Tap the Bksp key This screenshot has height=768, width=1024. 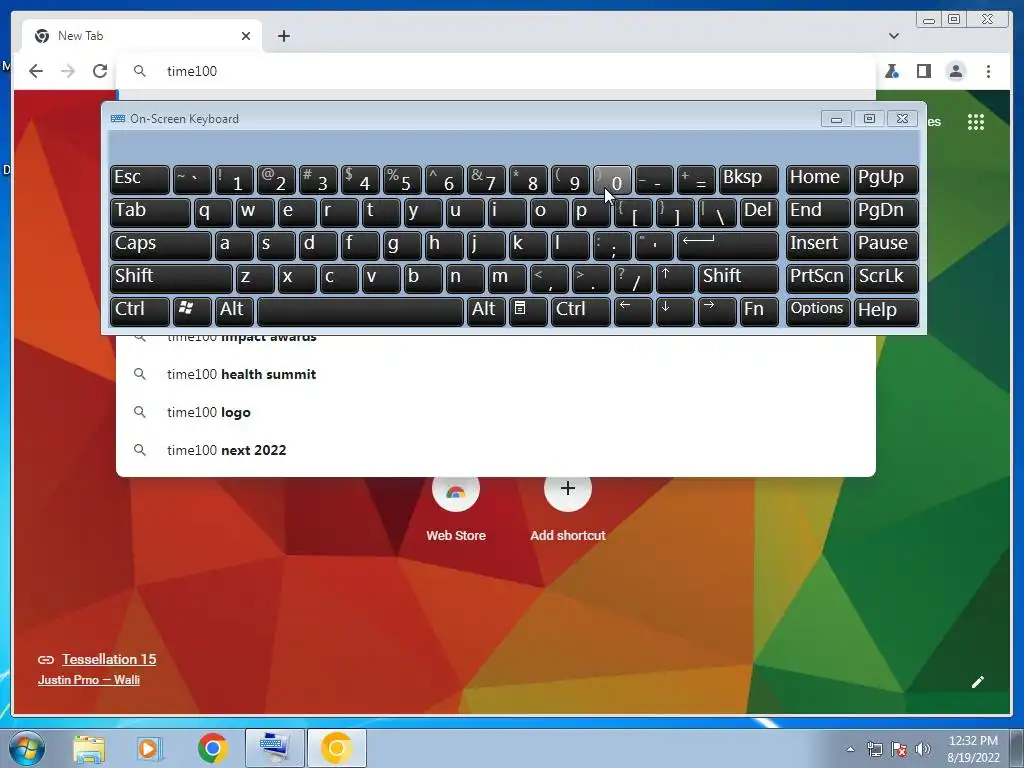click(x=748, y=180)
